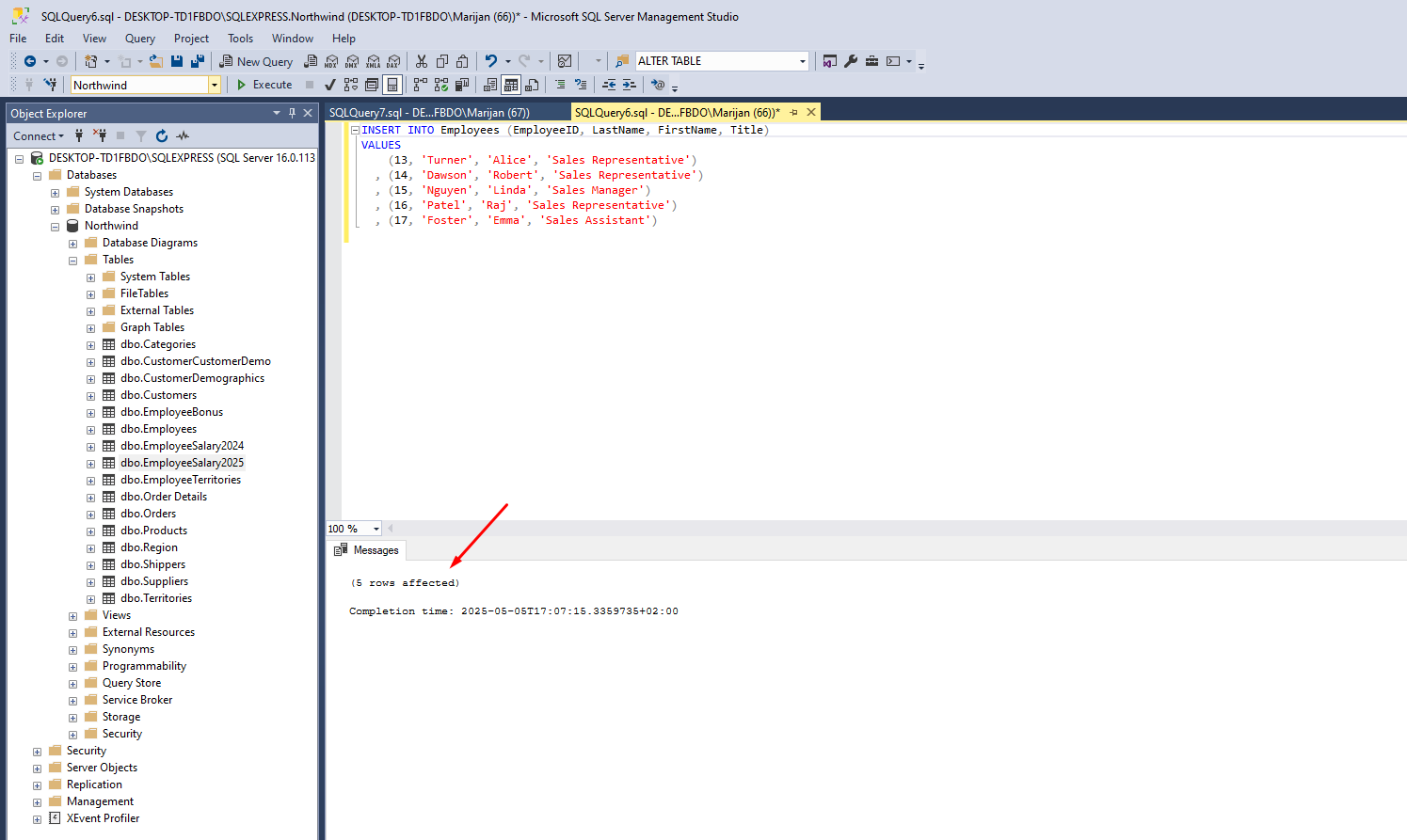Image resolution: width=1407 pixels, height=840 pixels.
Task: Toggle Results to Text mode
Action: tap(490, 85)
